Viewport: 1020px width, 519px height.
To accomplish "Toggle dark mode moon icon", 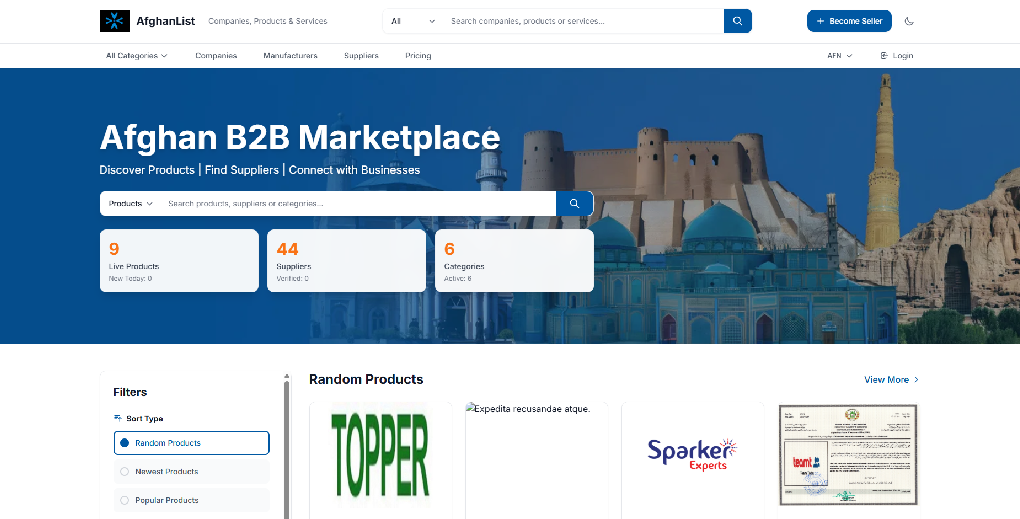I will [x=909, y=21].
